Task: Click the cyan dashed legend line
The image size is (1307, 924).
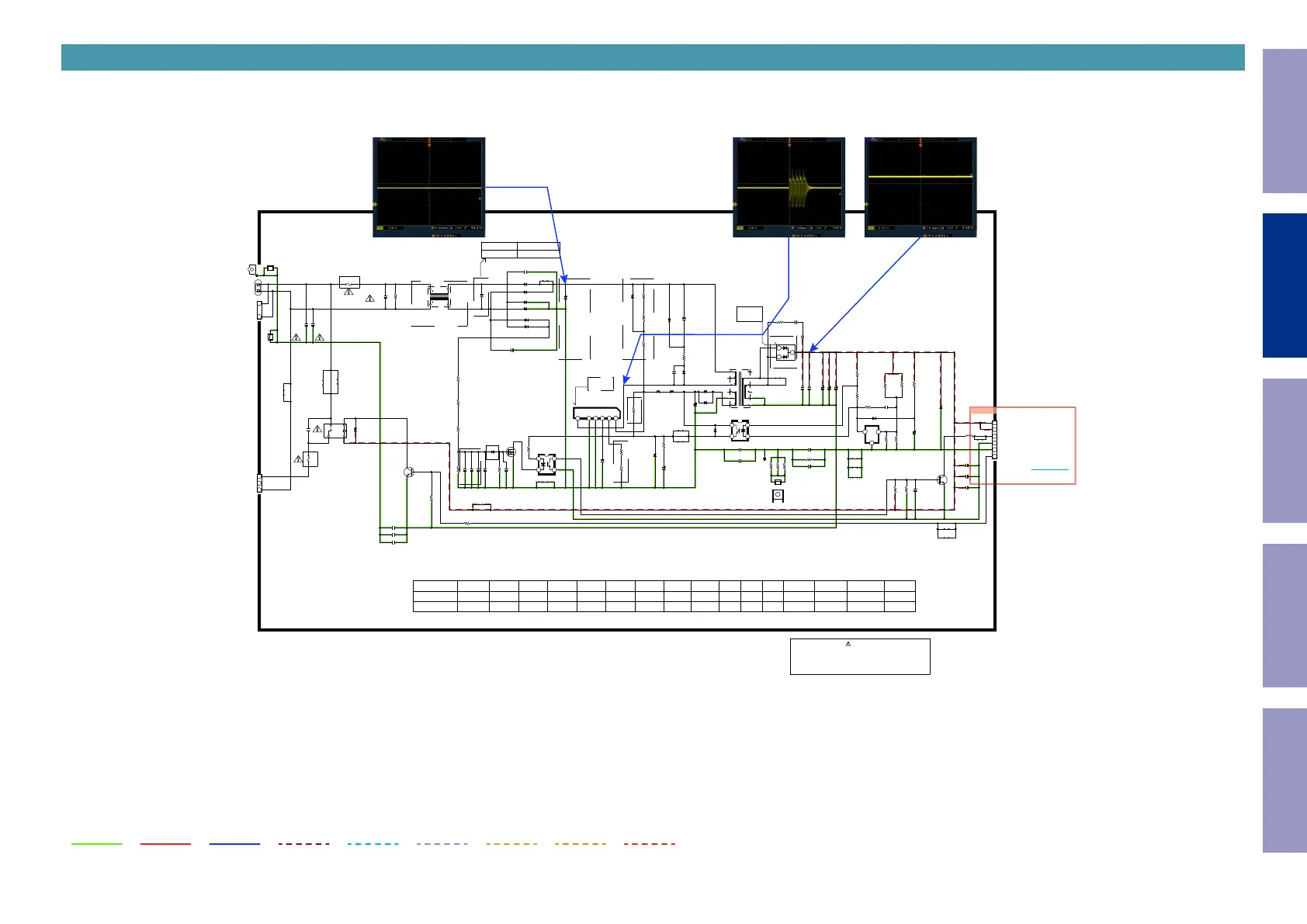Action: (373, 843)
